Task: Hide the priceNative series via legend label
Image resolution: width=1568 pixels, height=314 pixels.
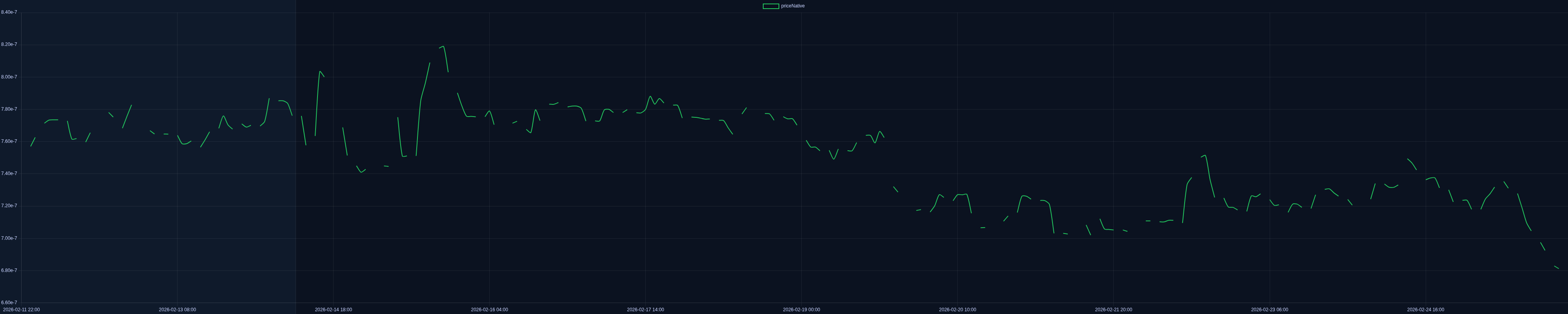Action: click(793, 6)
